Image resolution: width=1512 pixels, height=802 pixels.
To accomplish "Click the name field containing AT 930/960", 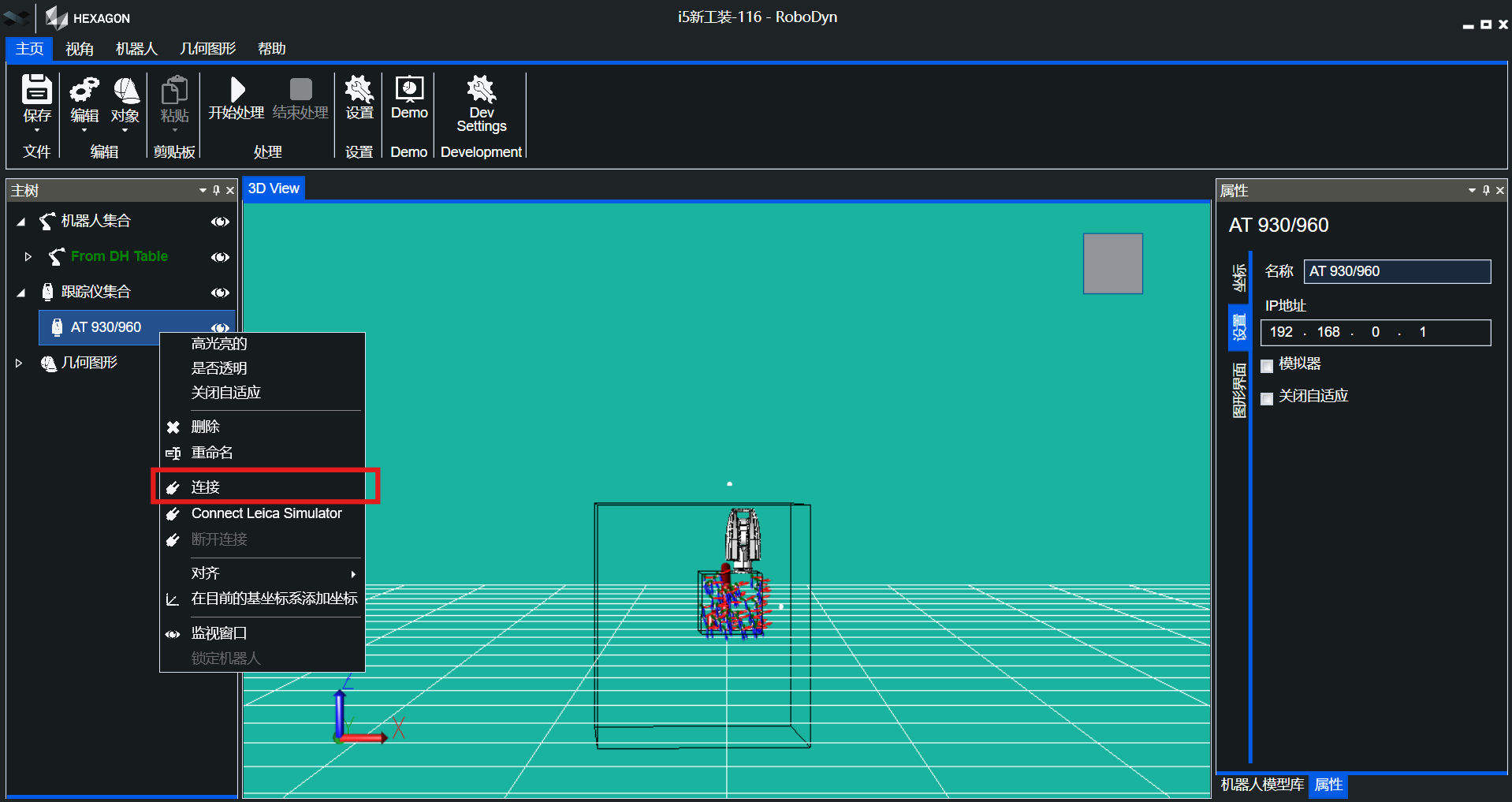I will point(1396,271).
